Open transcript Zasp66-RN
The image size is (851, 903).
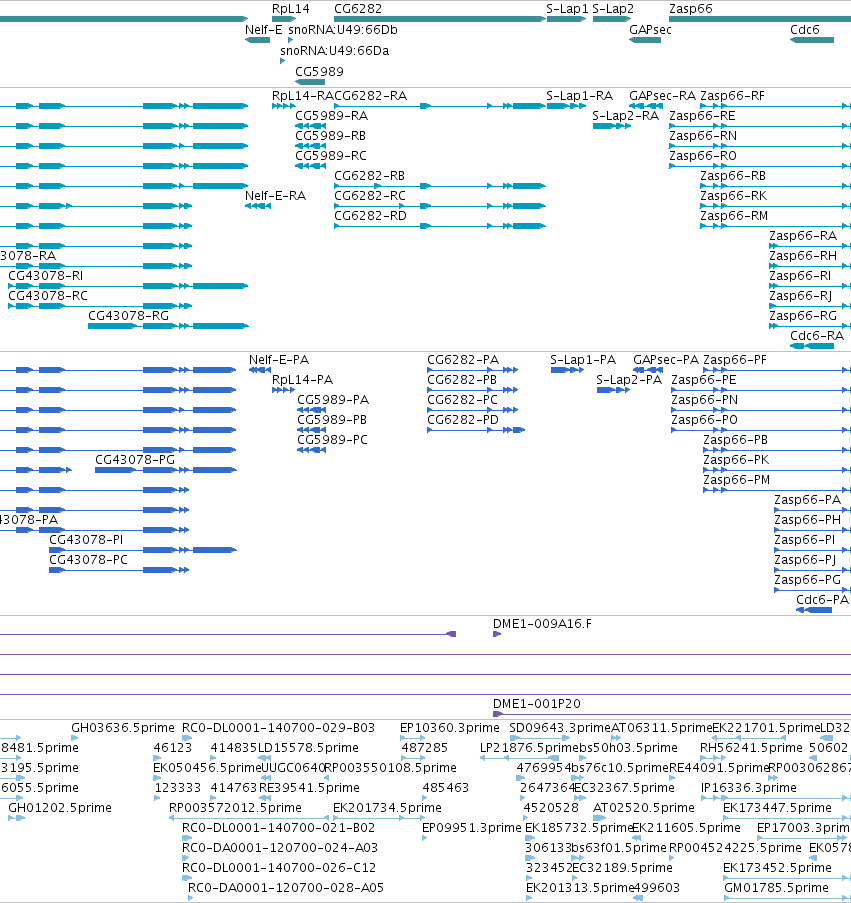point(703,136)
